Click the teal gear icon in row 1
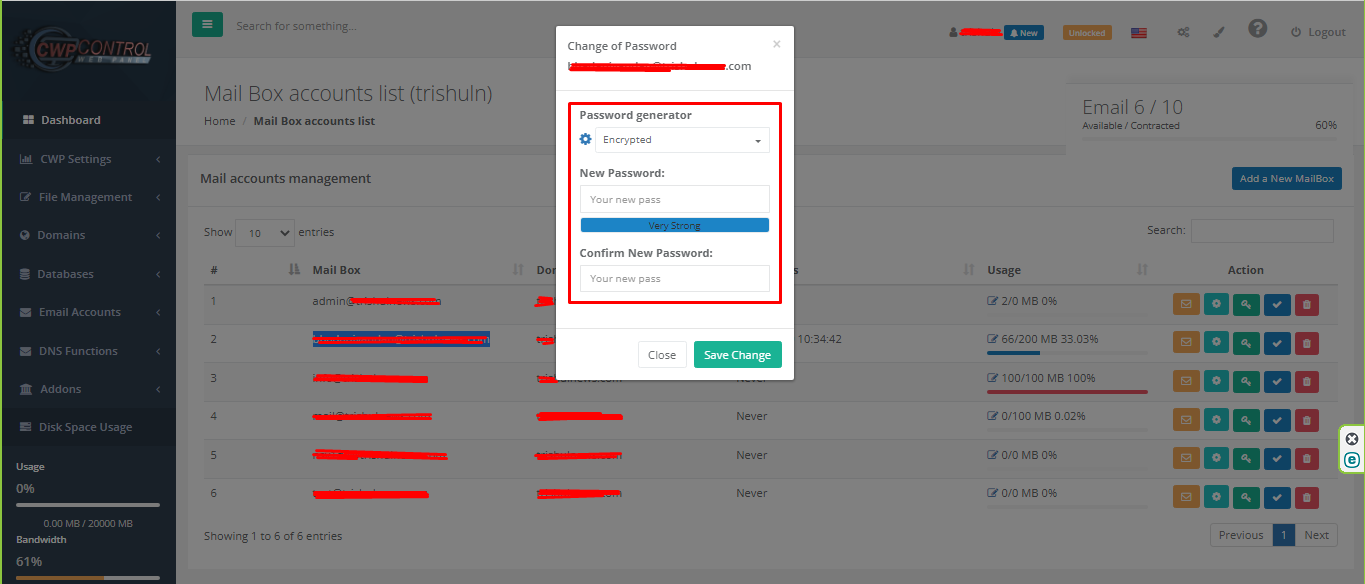 (1216, 305)
